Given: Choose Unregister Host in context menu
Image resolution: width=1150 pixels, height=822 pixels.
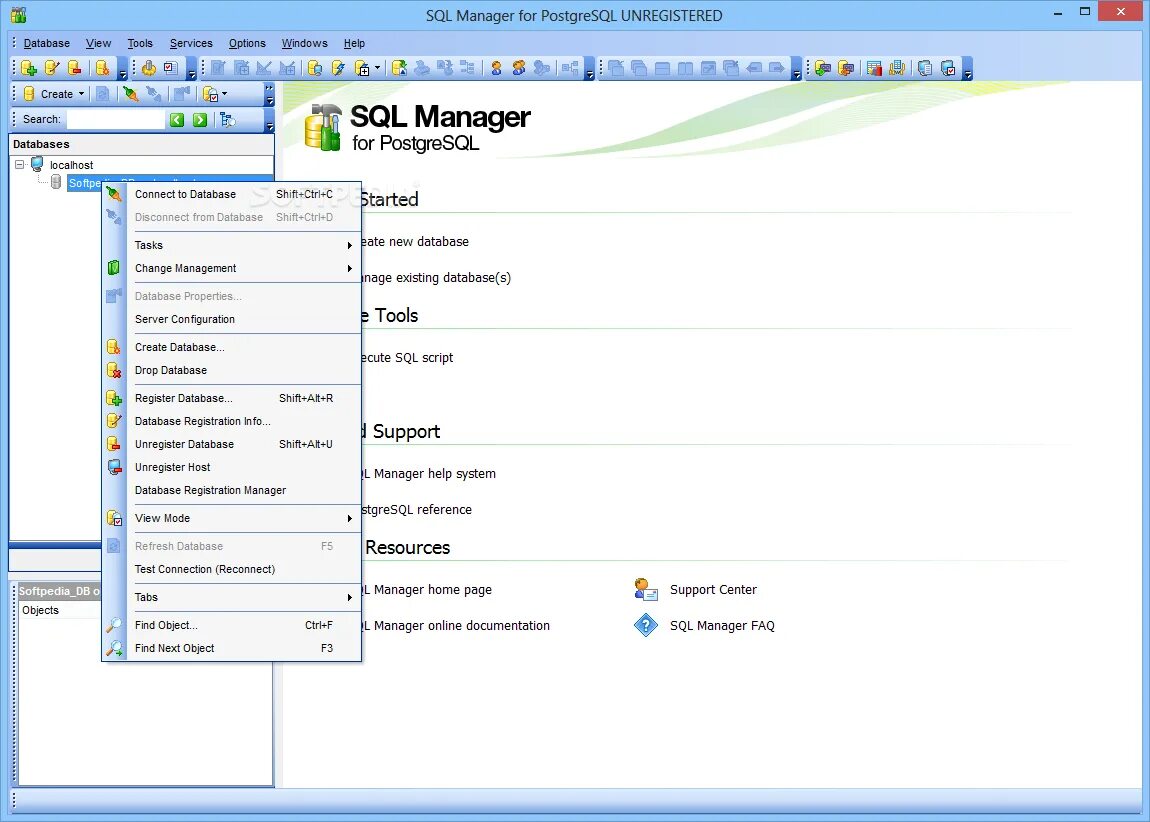Looking at the screenshot, I should pyautogui.click(x=232, y=467).
